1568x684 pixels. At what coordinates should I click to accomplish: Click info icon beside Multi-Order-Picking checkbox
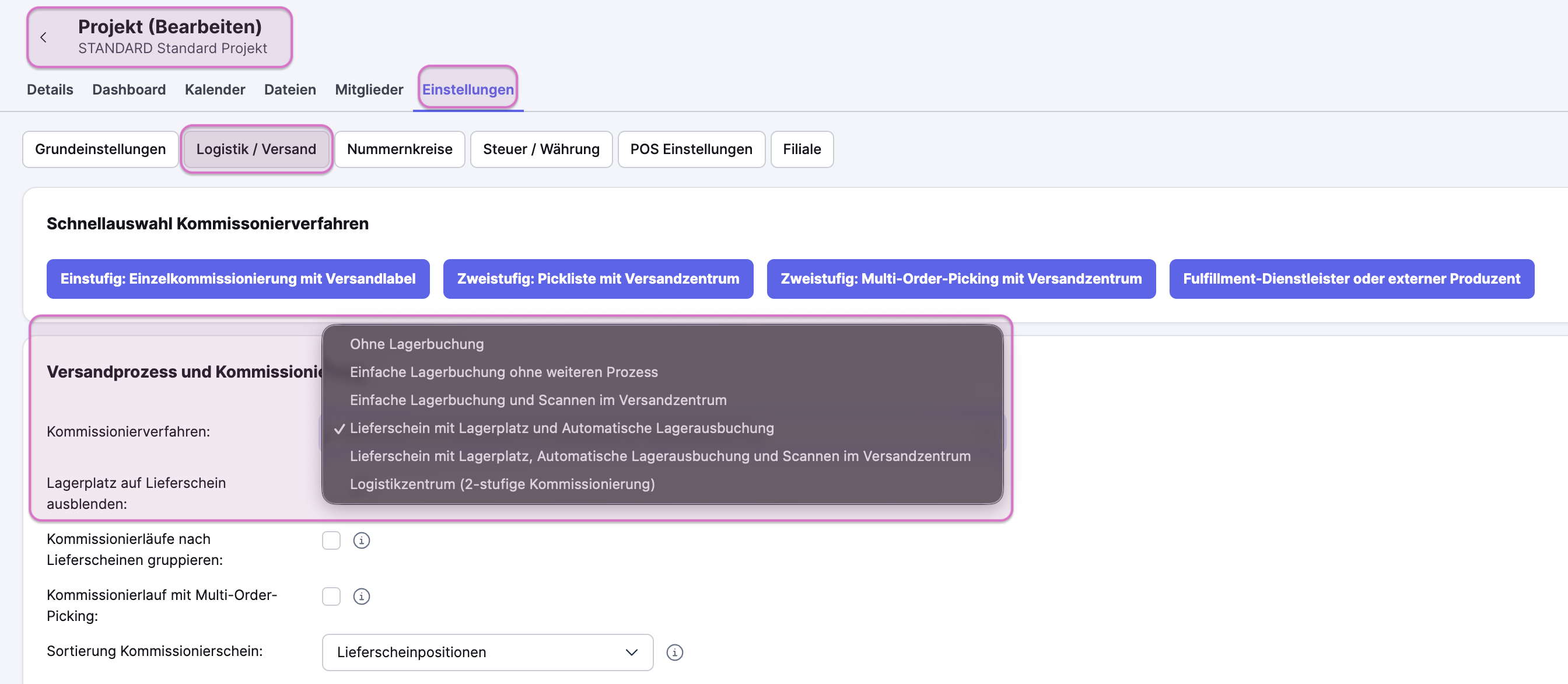pos(361,596)
